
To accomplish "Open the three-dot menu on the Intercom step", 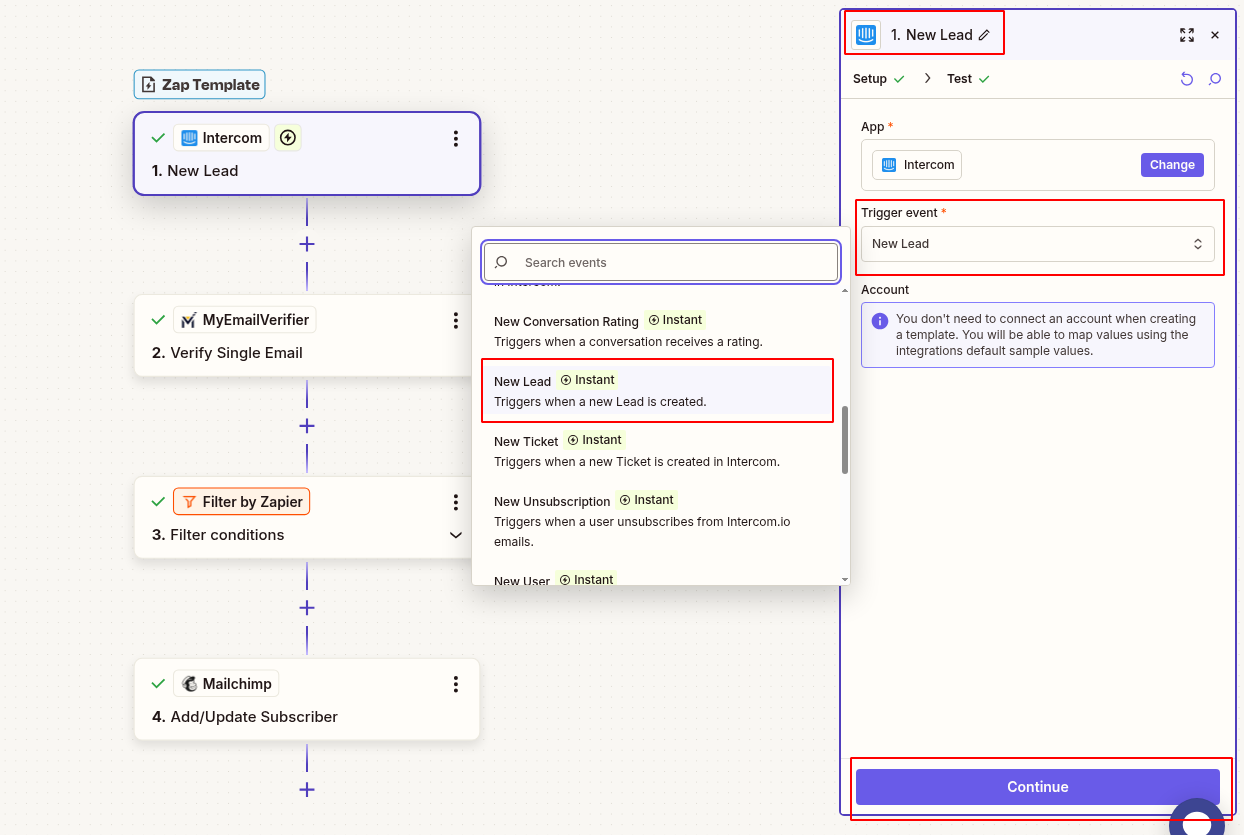I will click(456, 140).
